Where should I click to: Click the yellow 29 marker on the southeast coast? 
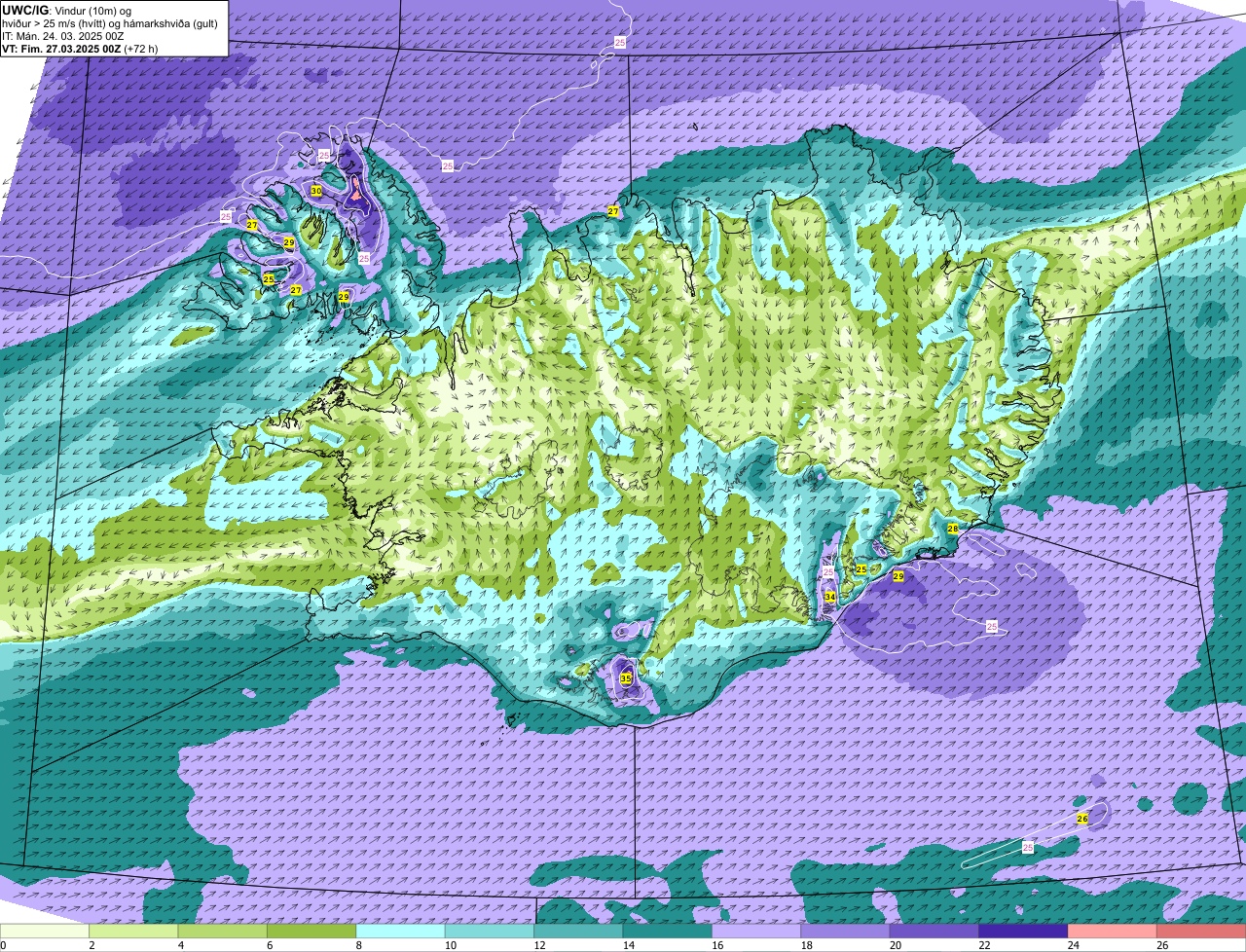click(898, 576)
